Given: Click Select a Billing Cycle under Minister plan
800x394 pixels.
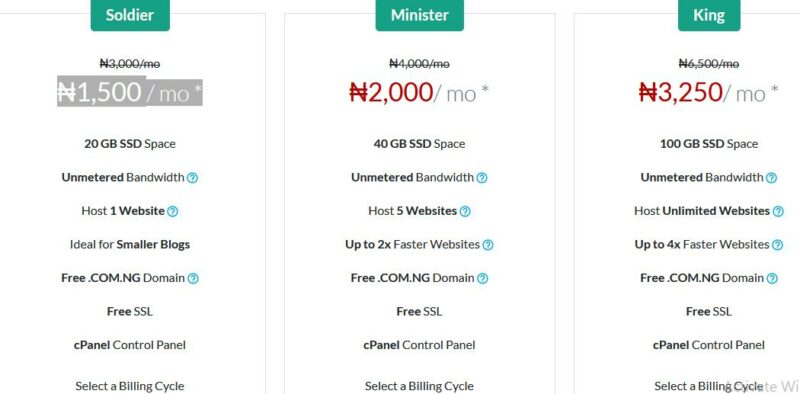Looking at the screenshot, I should [x=419, y=386].
